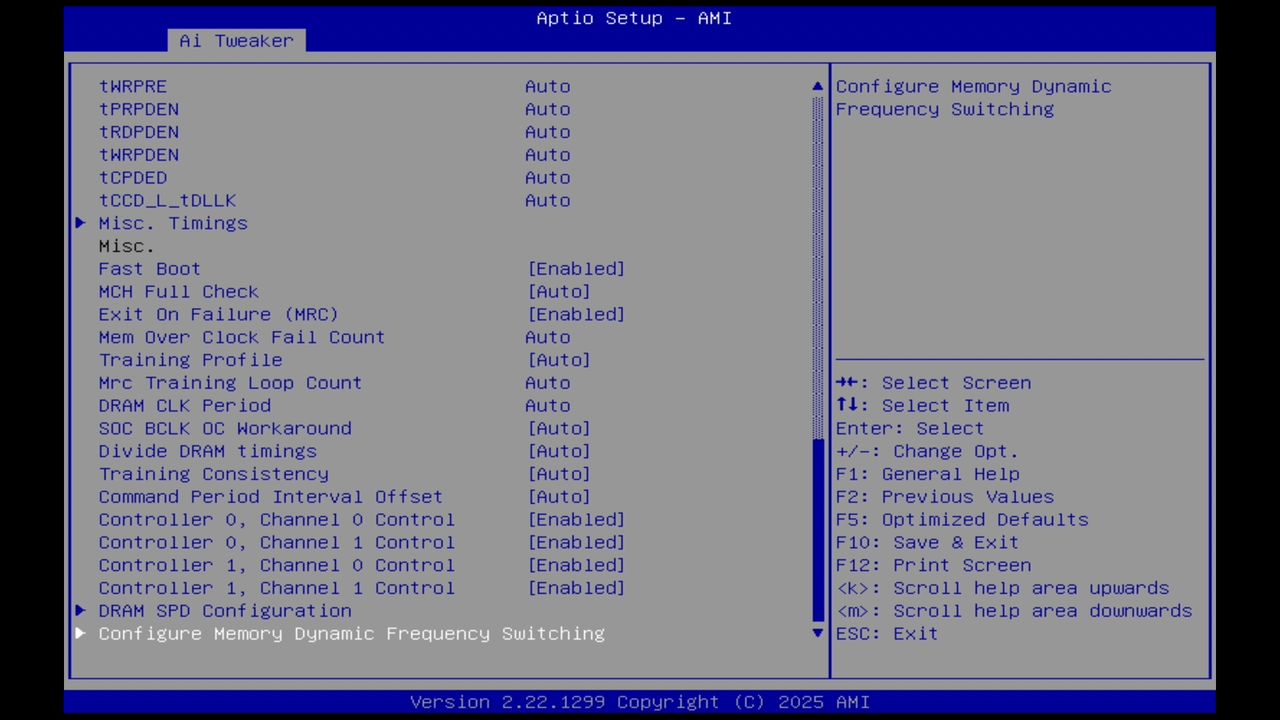The width and height of the screenshot is (1280, 720).
Task: Click the Divide DRAM timings option
Action: [207, 451]
